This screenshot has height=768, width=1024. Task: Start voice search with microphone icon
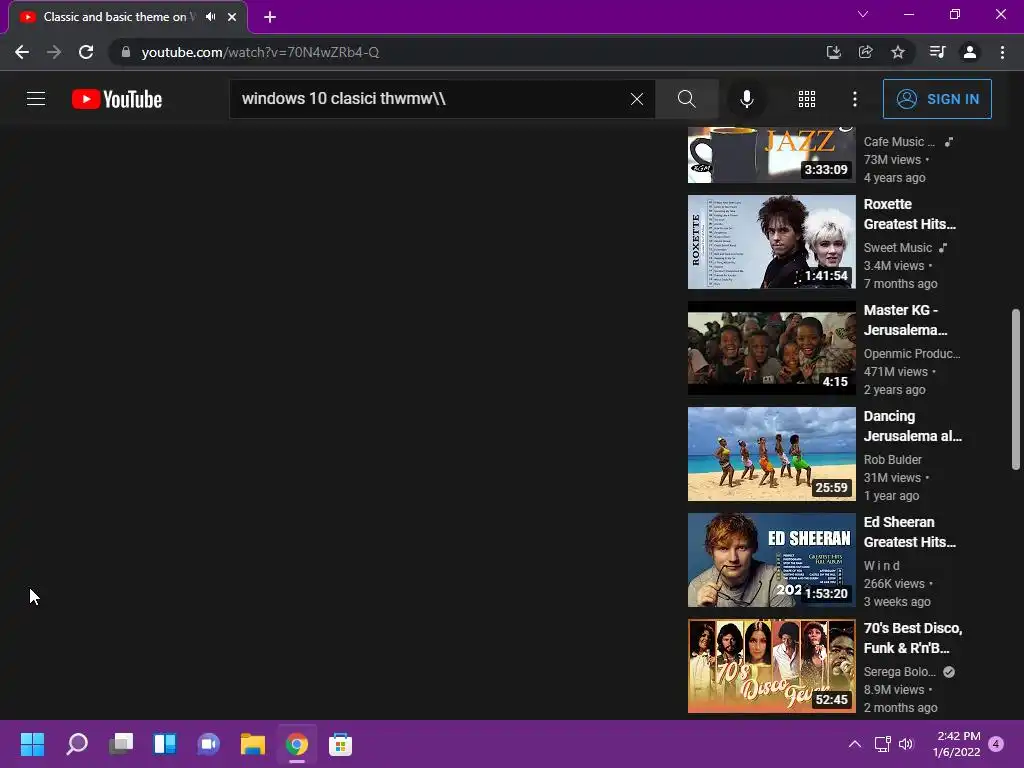tap(746, 99)
